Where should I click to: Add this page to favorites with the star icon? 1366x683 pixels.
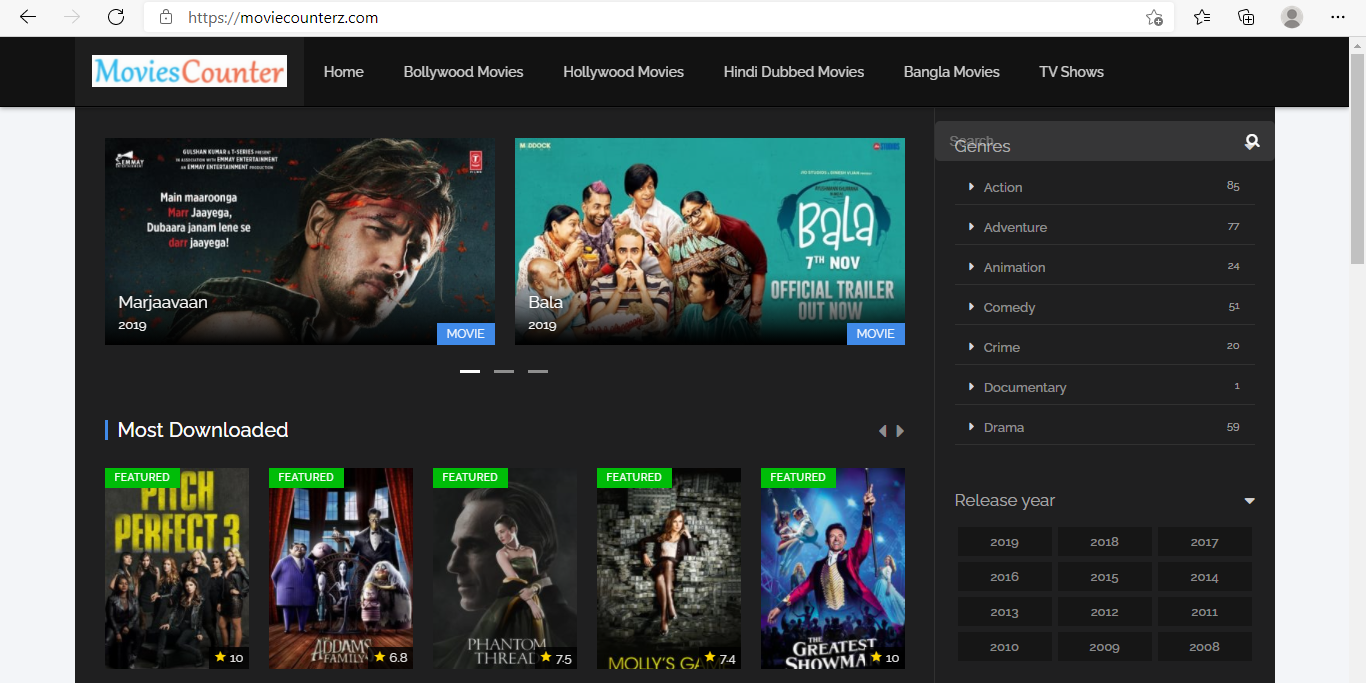coord(1154,17)
